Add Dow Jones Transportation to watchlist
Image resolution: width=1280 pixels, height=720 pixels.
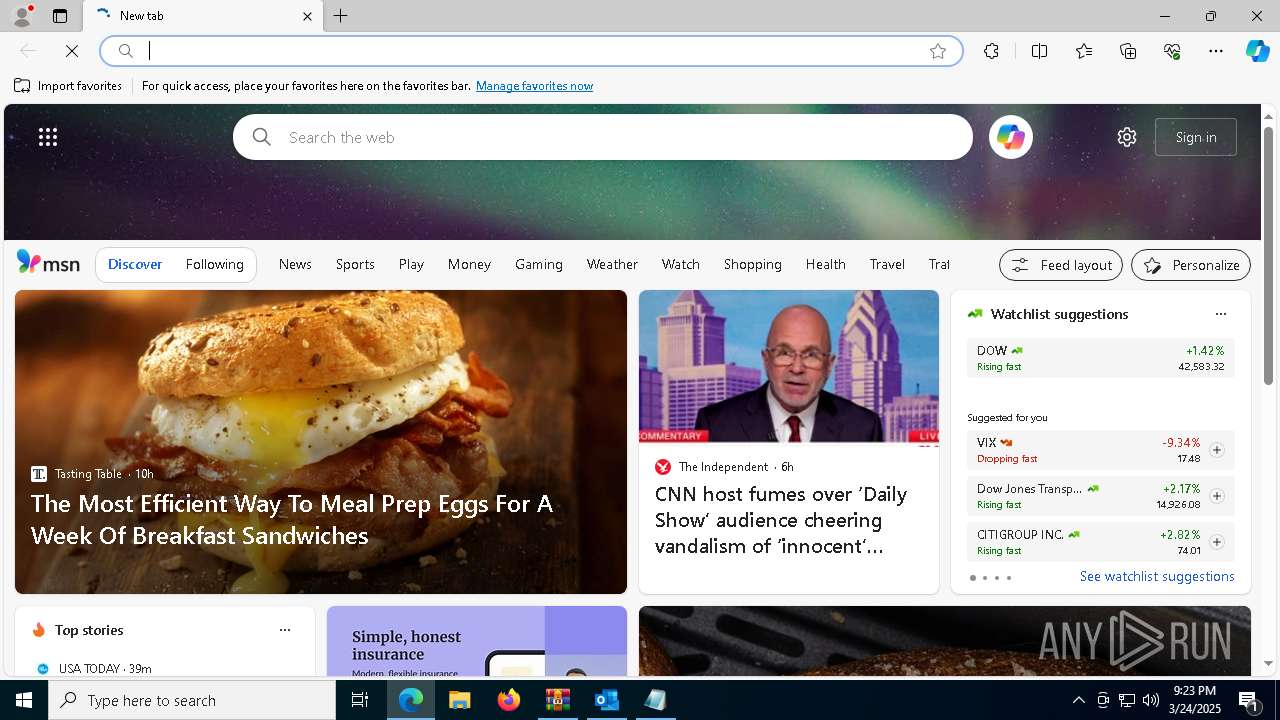pos(1216,496)
